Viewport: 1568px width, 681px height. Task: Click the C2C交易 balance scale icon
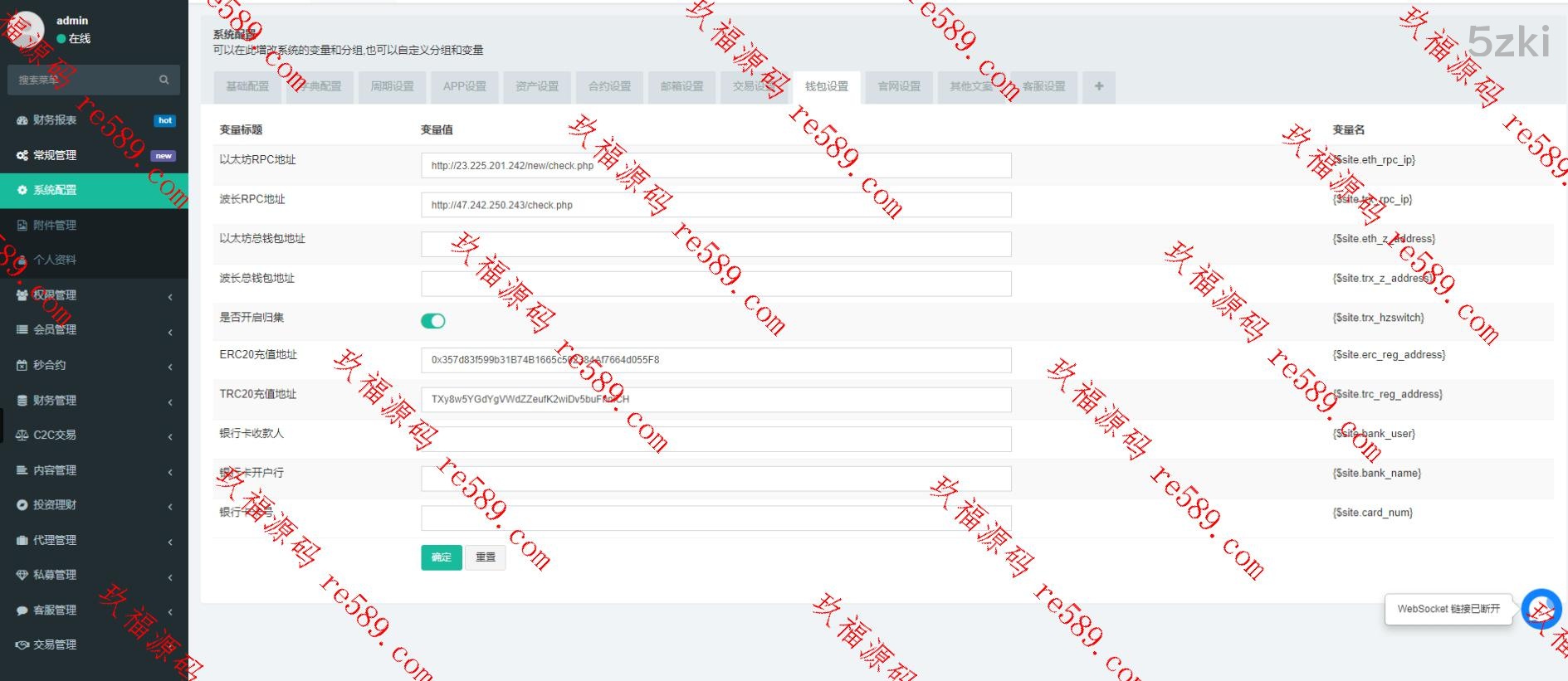(x=22, y=435)
